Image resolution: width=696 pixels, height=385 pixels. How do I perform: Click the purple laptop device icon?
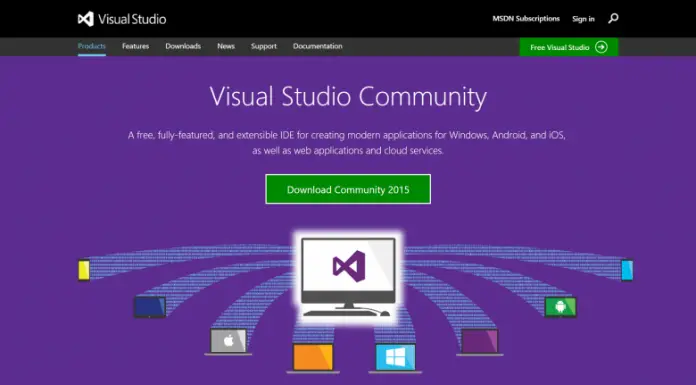(480, 342)
